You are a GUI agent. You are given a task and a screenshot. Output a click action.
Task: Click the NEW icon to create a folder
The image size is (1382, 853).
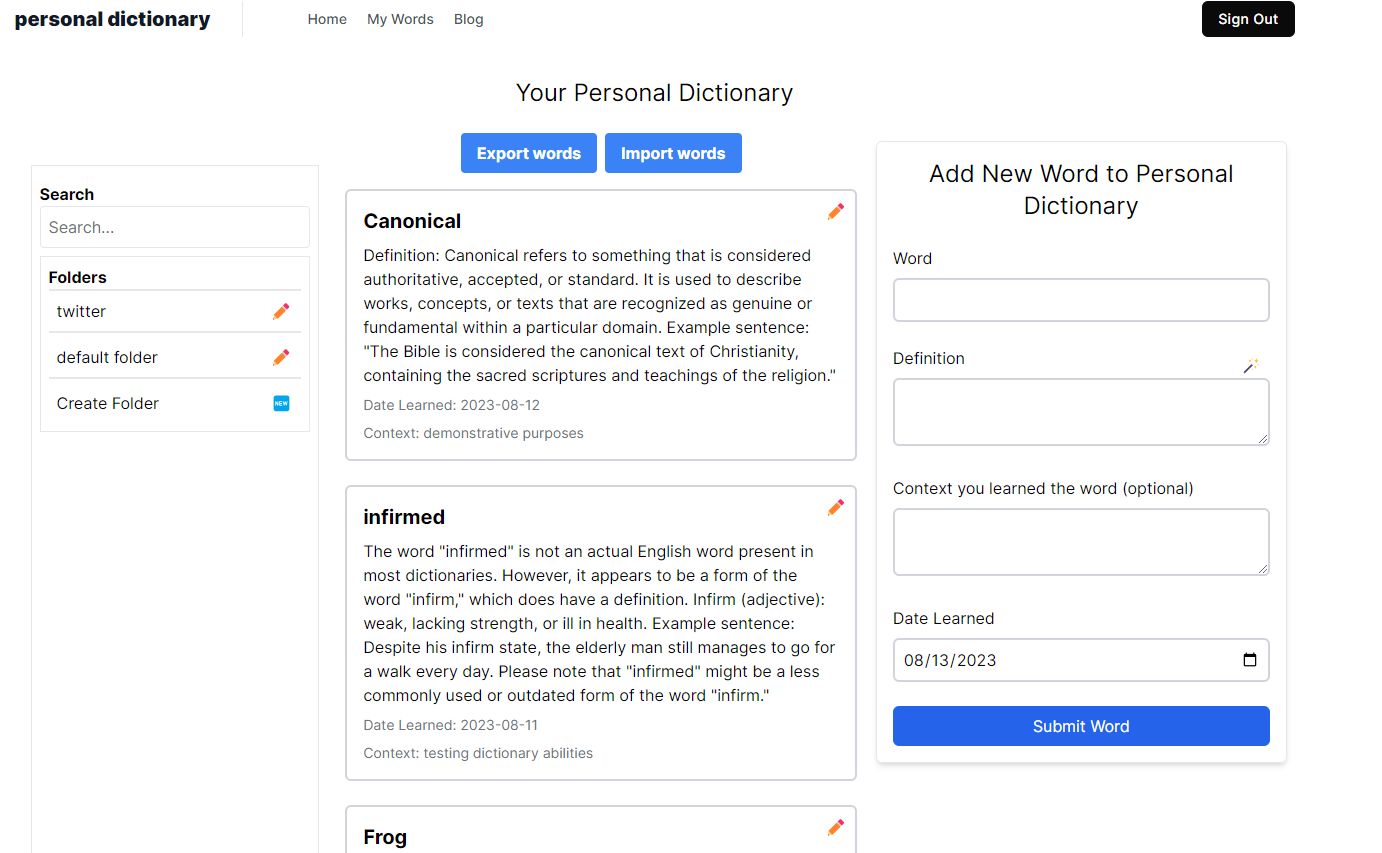[x=282, y=403]
